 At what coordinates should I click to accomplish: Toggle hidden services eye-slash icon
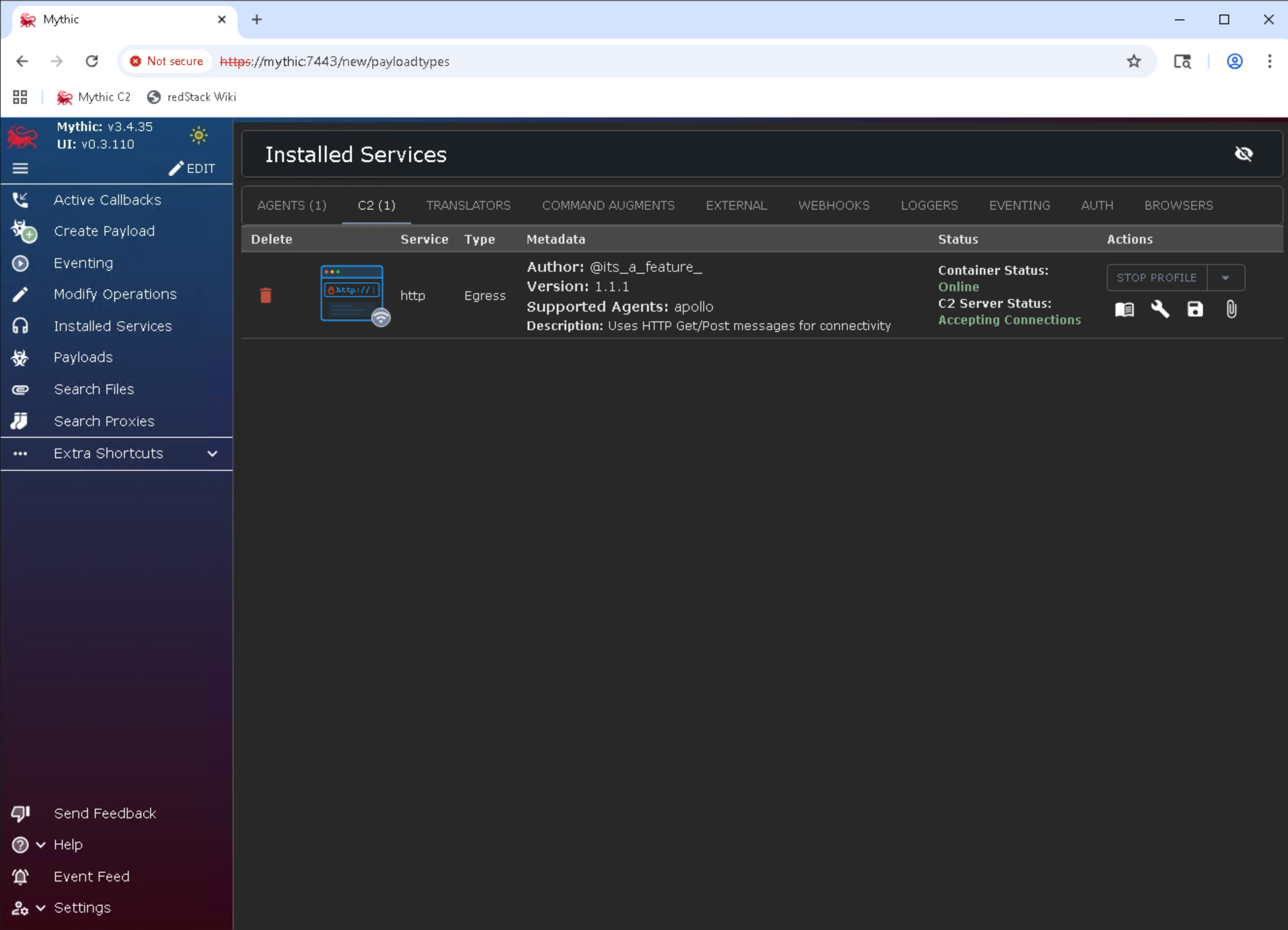1243,154
